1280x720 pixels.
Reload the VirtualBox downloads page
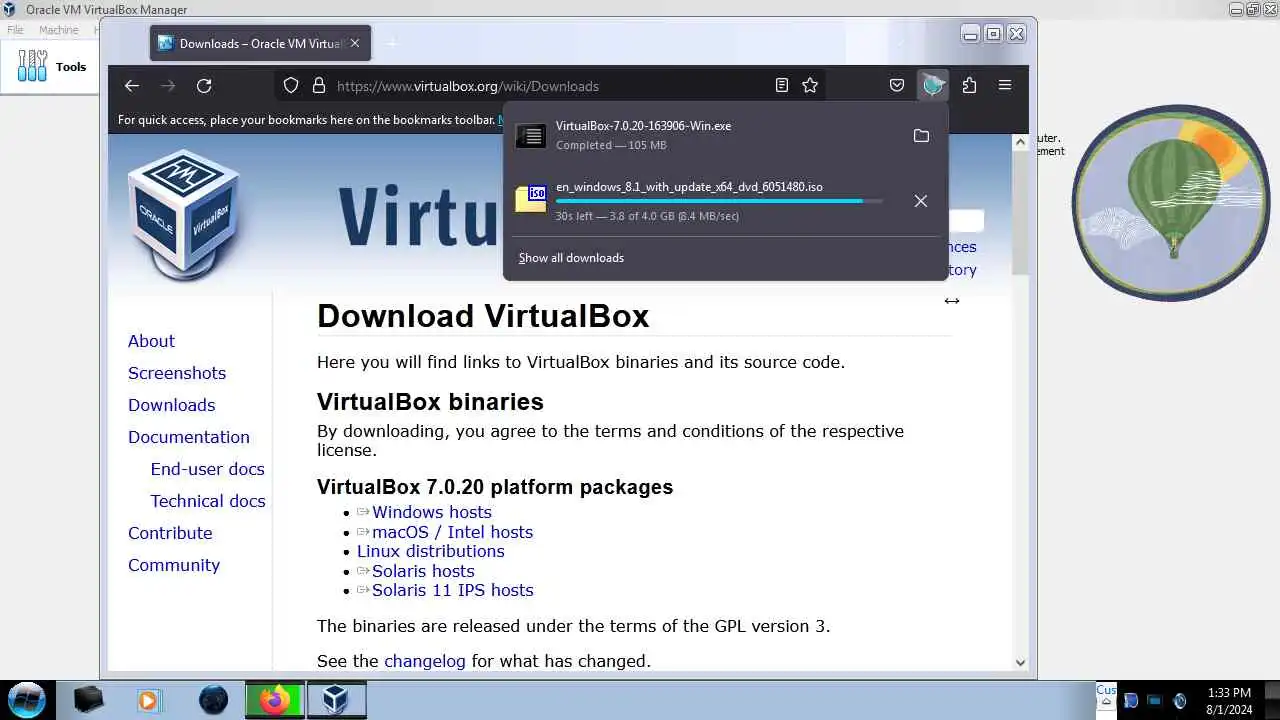pos(204,86)
